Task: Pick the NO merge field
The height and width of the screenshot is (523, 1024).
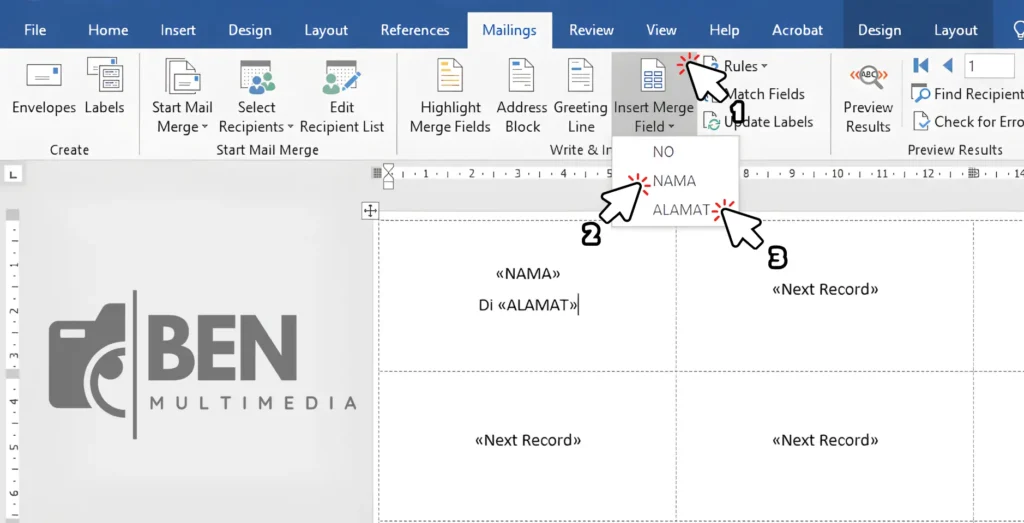Action: coord(663,152)
